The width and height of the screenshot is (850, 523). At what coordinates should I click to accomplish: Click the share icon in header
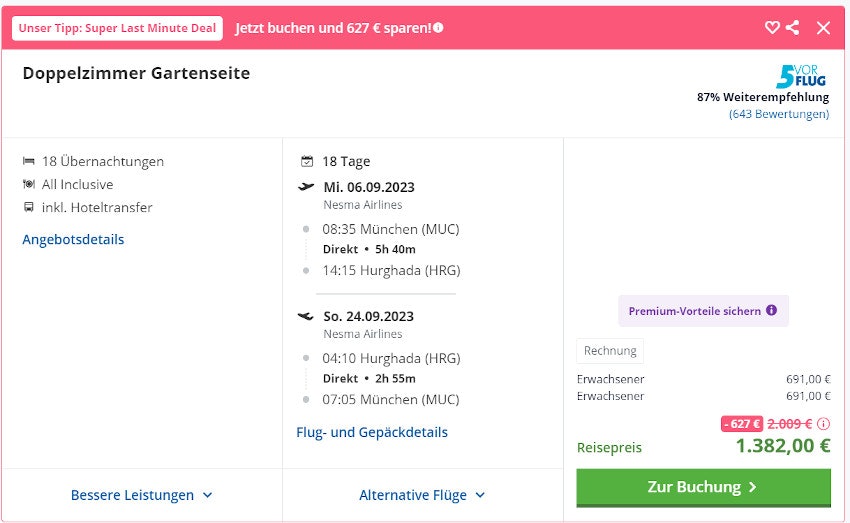(x=792, y=28)
